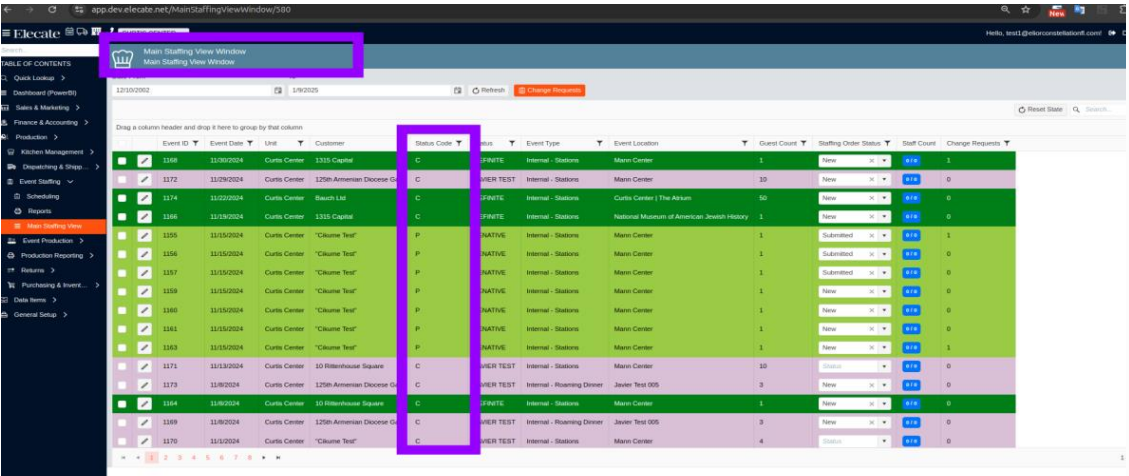Click the grid Search box

[x=1097, y=109]
